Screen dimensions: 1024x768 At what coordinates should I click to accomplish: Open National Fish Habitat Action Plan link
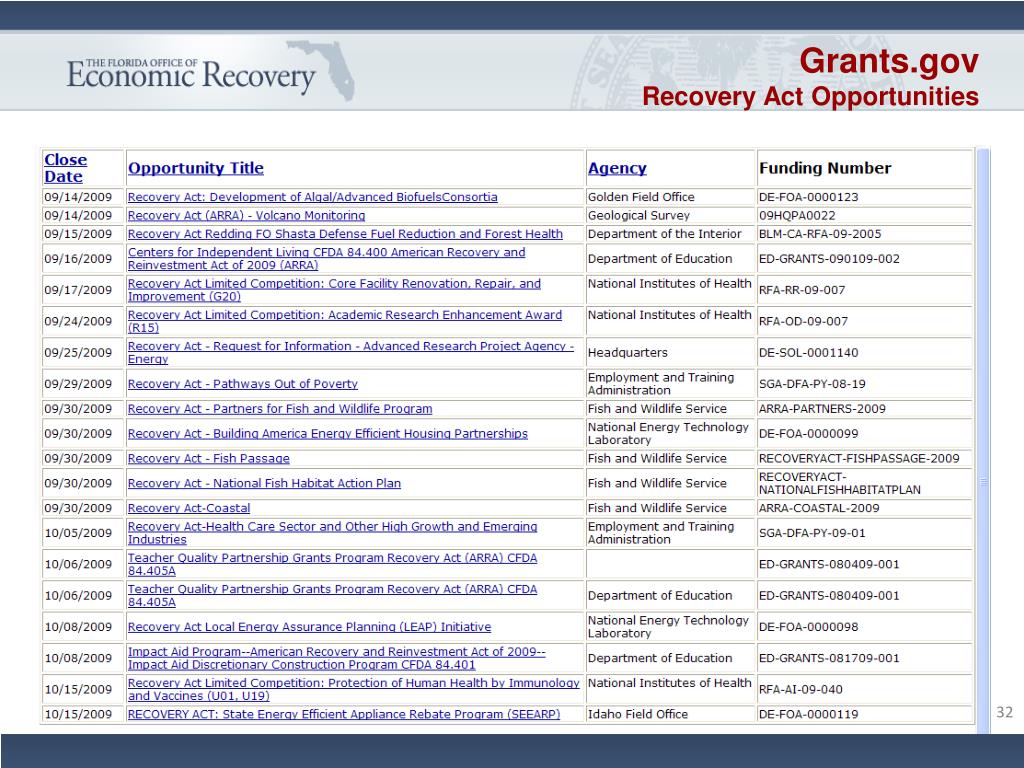264,483
